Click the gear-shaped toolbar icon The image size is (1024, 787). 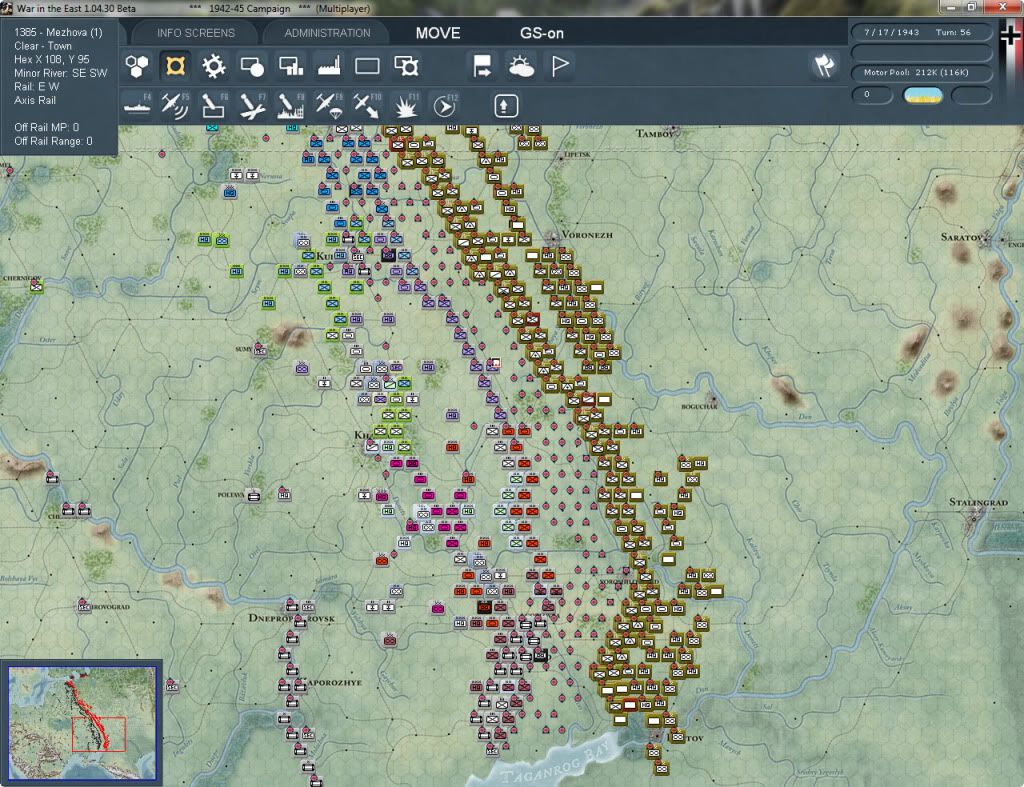pyautogui.click(x=214, y=66)
